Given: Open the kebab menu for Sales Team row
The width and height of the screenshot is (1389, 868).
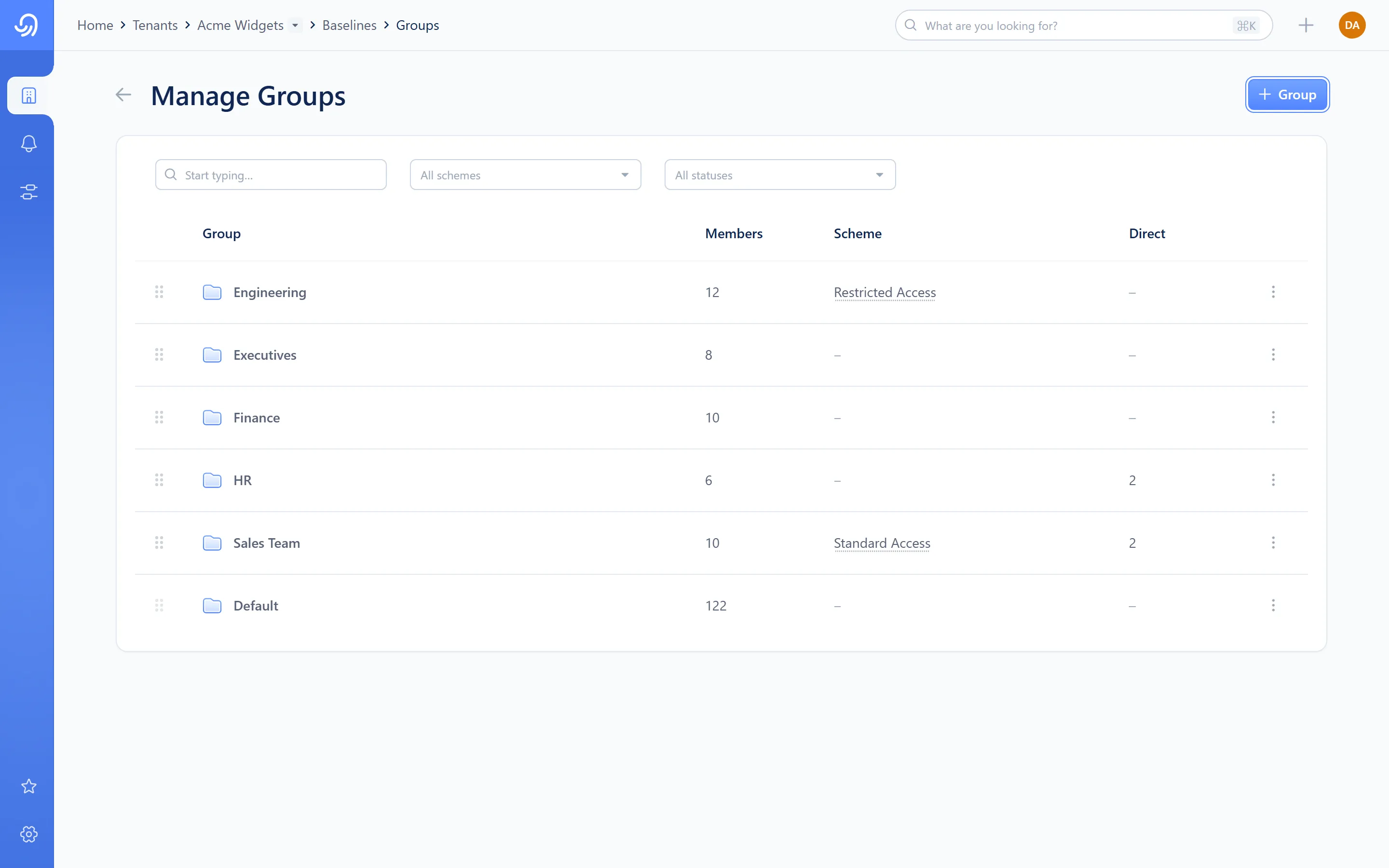Looking at the screenshot, I should coord(1273,543).
